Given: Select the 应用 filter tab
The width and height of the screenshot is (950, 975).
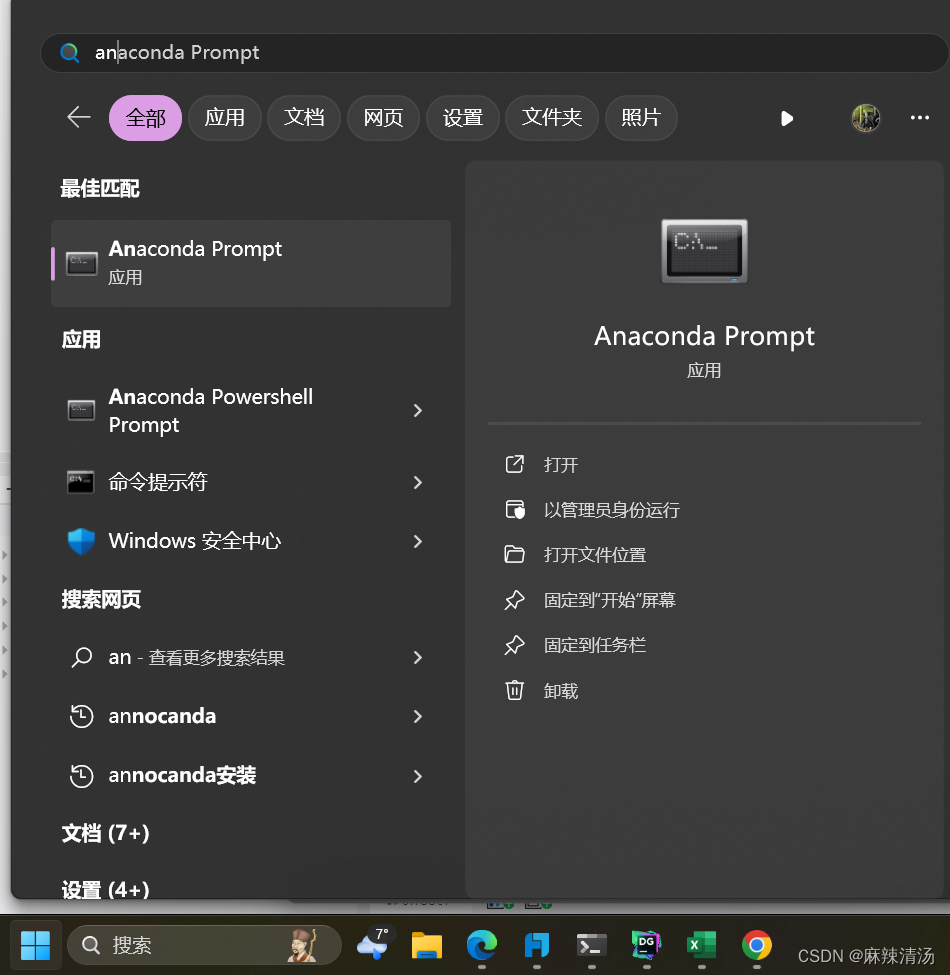Looking at the screenshot, I should coord(224,118).
